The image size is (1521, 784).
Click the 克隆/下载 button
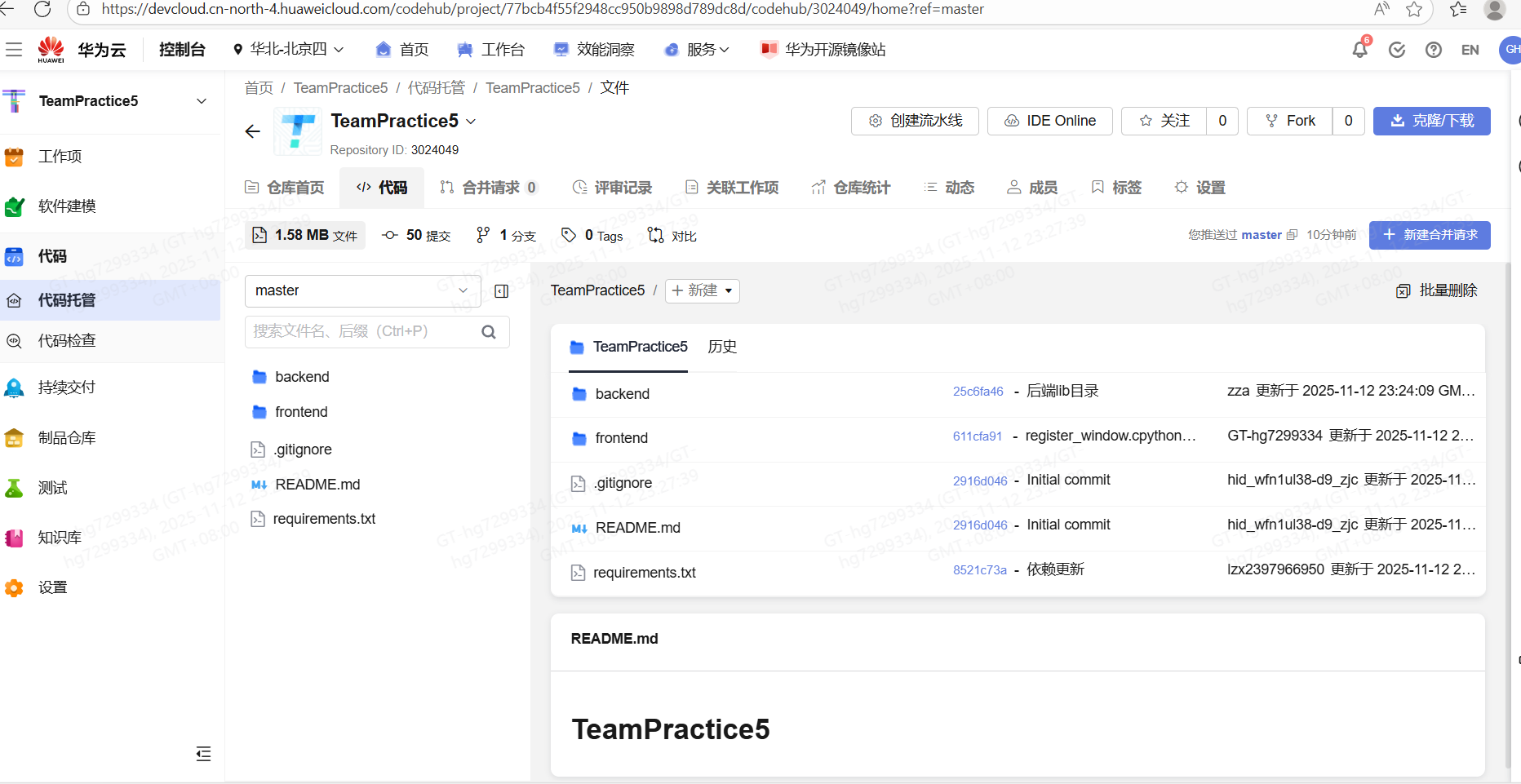click(x=1431, y=121)
